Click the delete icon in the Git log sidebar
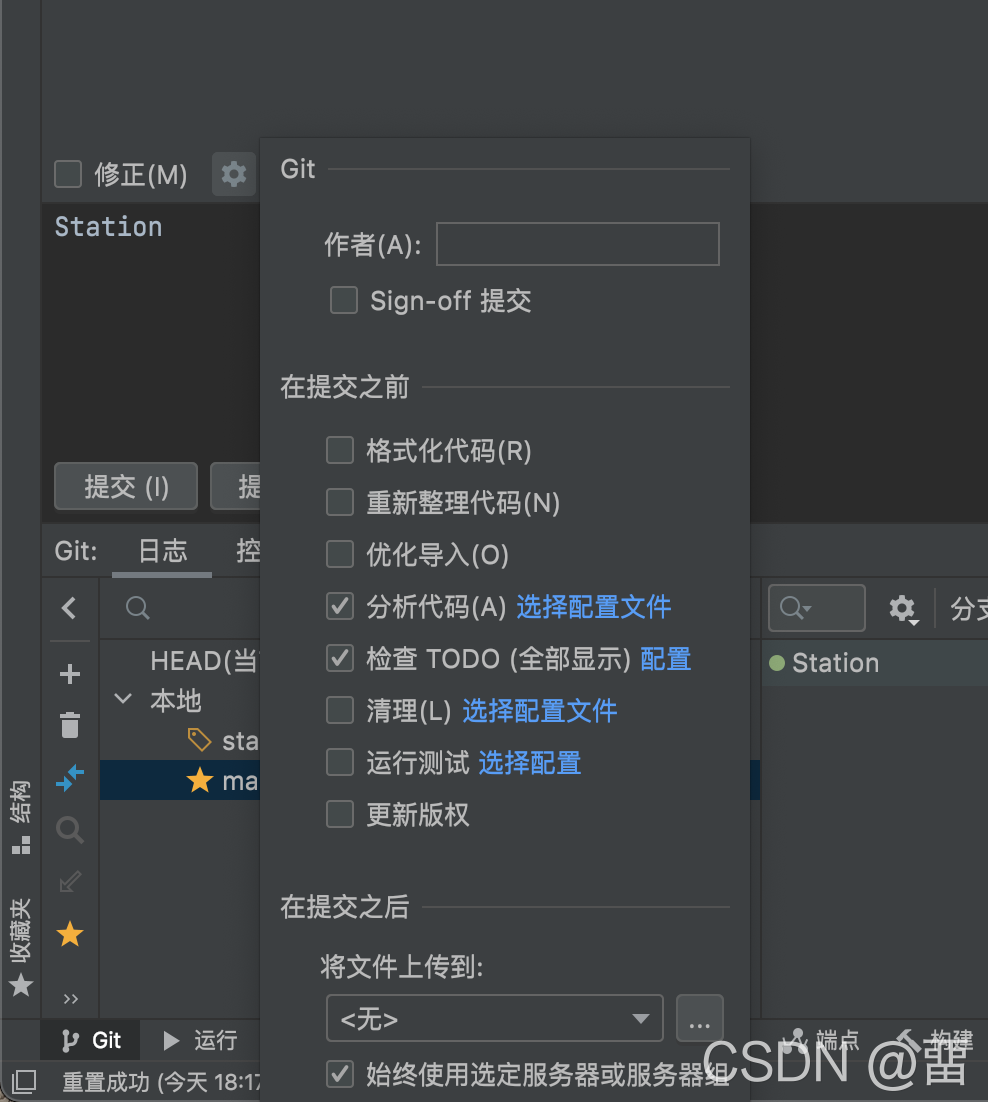 (70, 725)
